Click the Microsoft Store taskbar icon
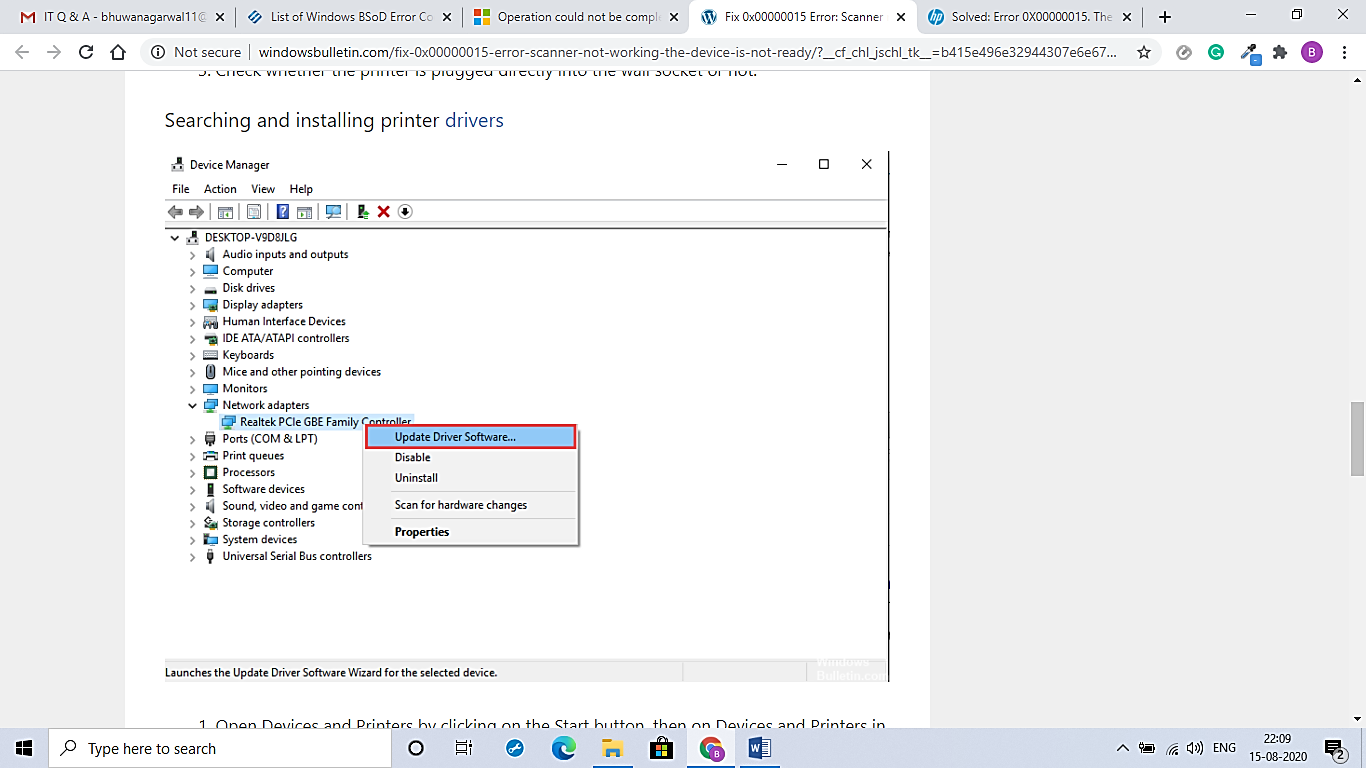The height and width of the screenshot is (768, 1366). [661, 747]
